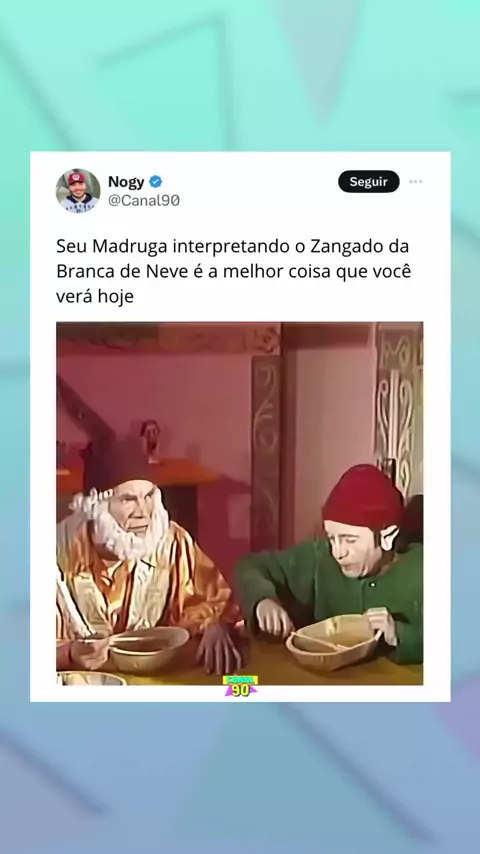Click the Seguir button
This screenshot has width=480, height=854.
click(369, 182)
